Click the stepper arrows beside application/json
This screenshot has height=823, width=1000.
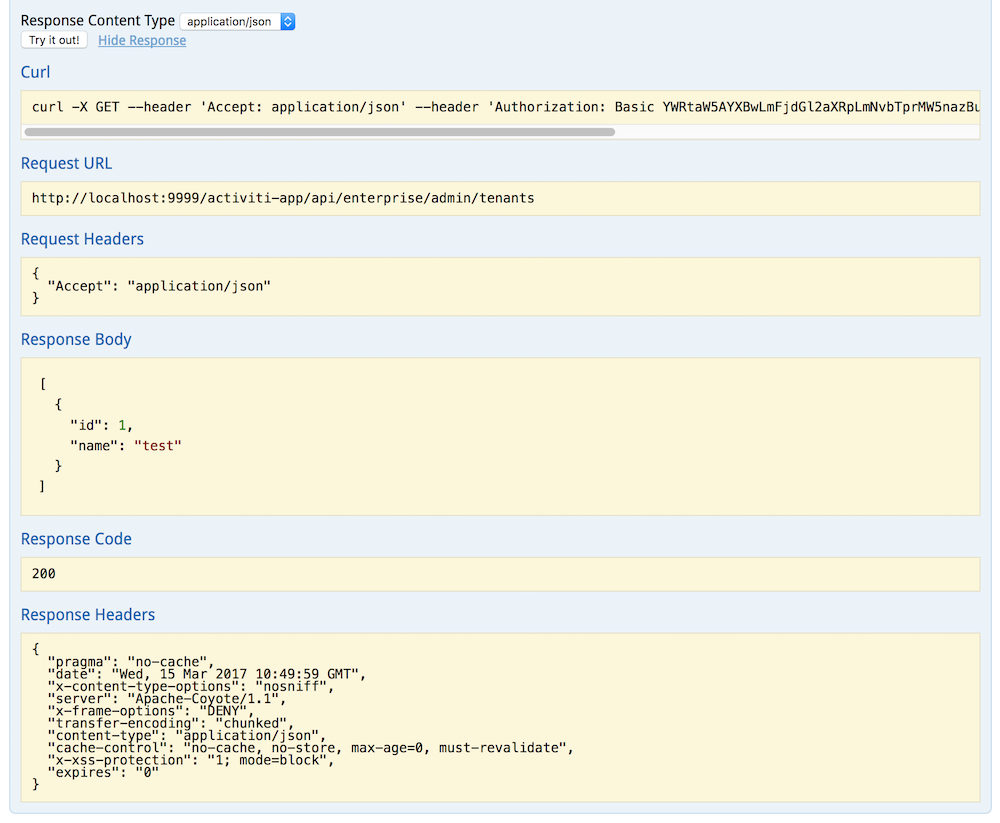tap(288, 20)
